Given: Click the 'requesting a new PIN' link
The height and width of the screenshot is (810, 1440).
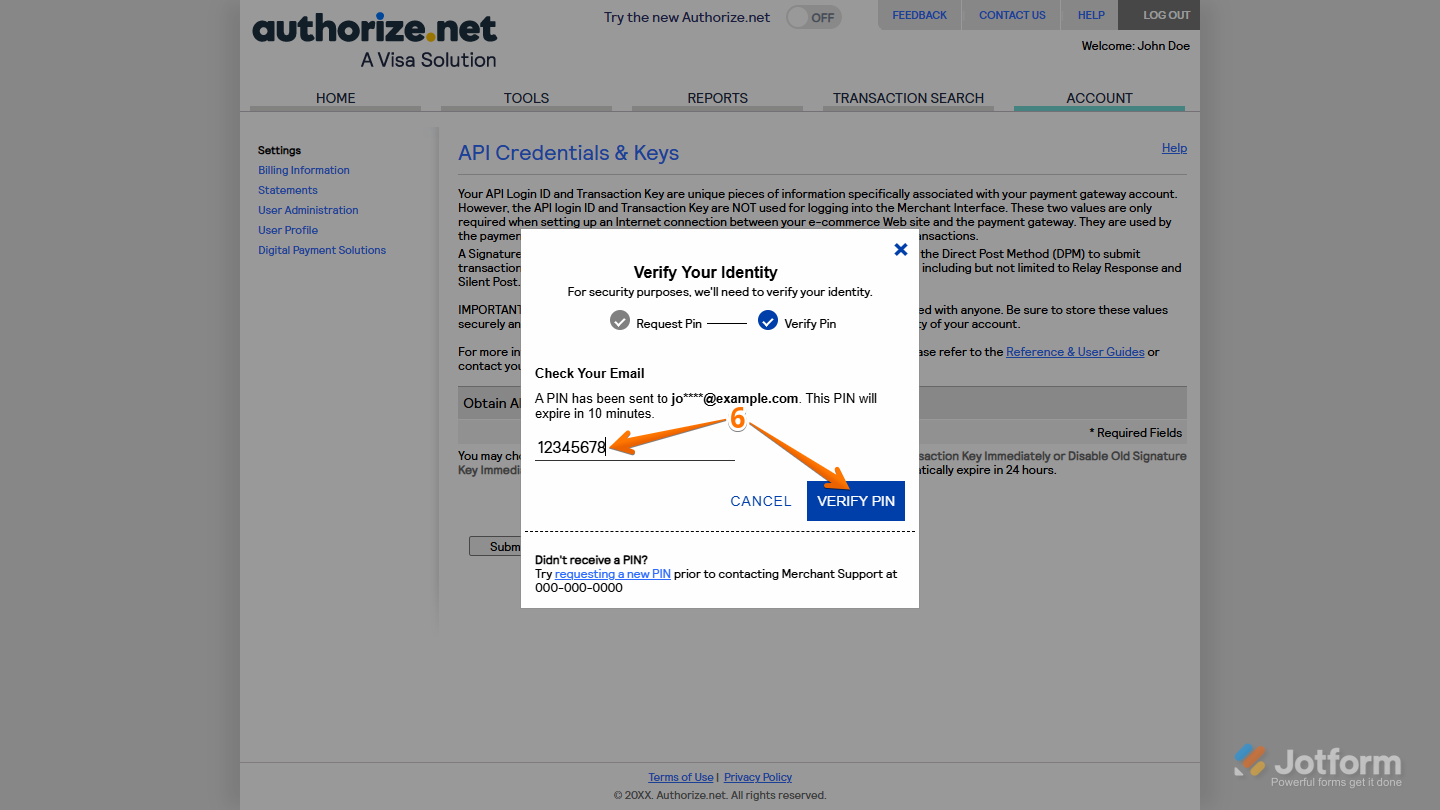Looking at the screenshot, I should pos(612,573).
